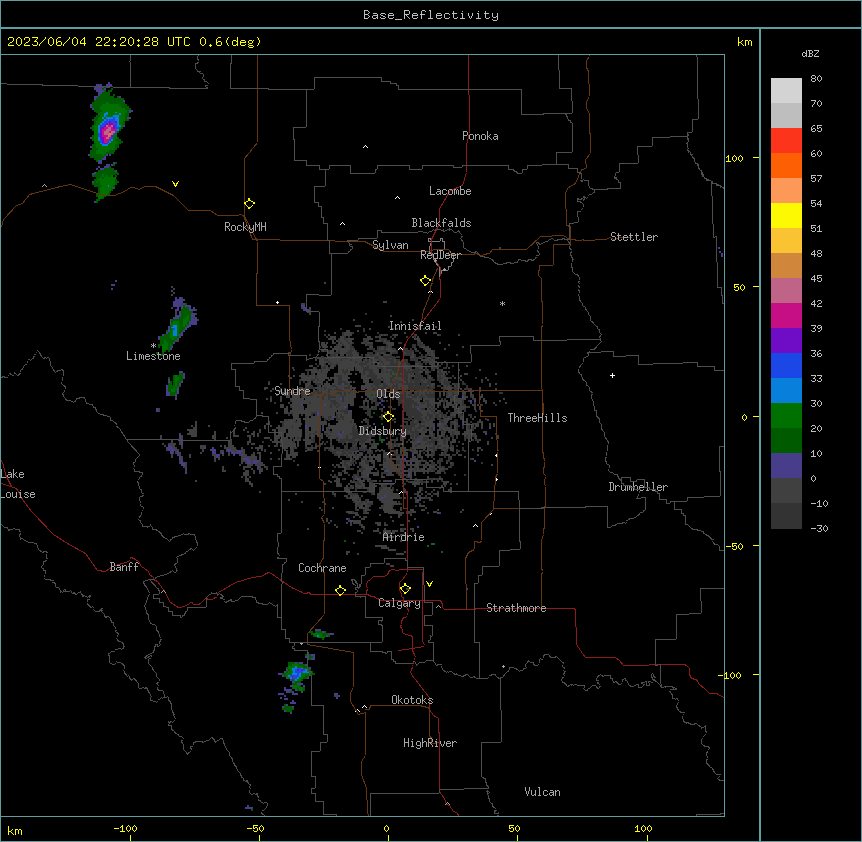Screen dimensions: 862x842
Task: Click the -30 value in the dBZ legend
Action: [819, 529]
